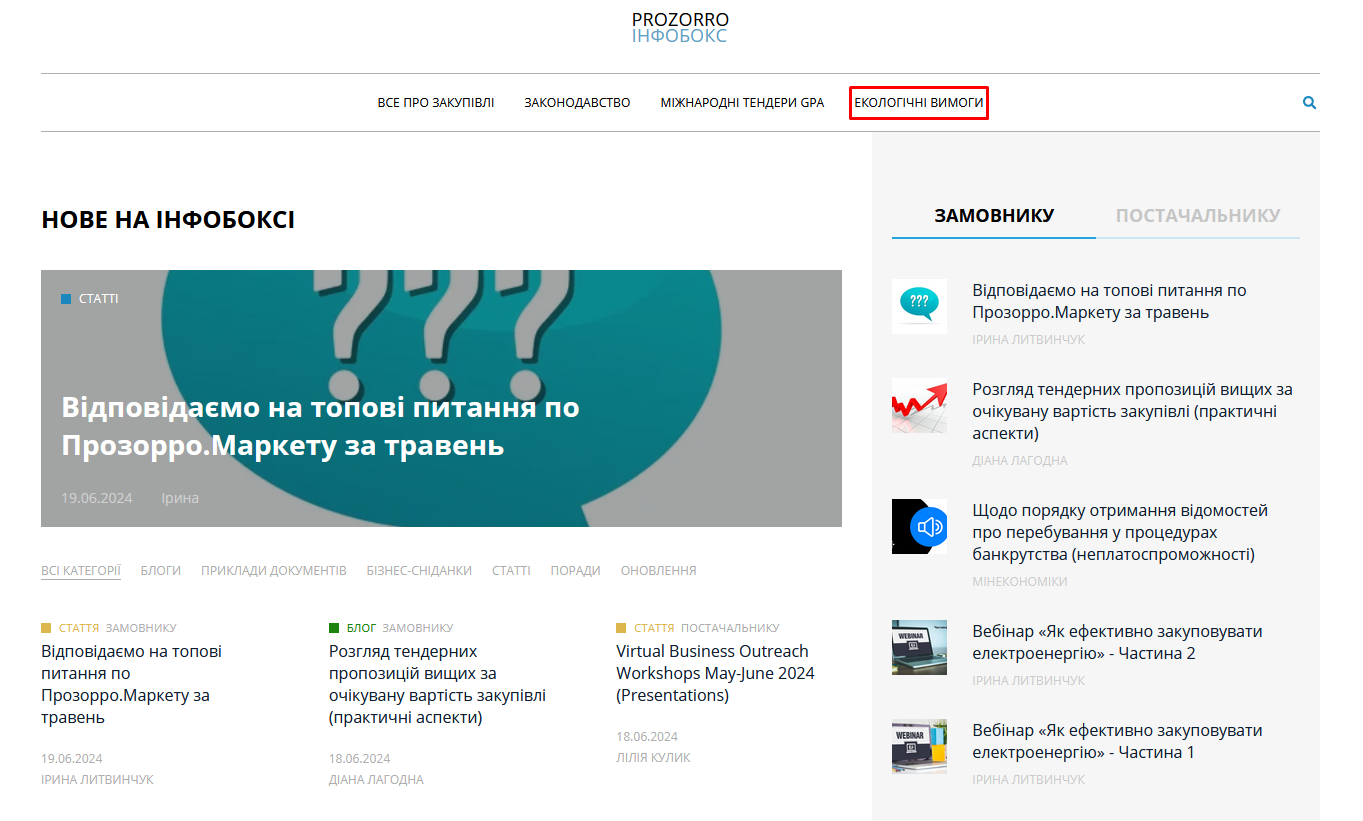Image resolution: width=1363 pixels, height=821 pixels.
Task: Open sidebar webinar link Частина 1
Action: 1117,741
